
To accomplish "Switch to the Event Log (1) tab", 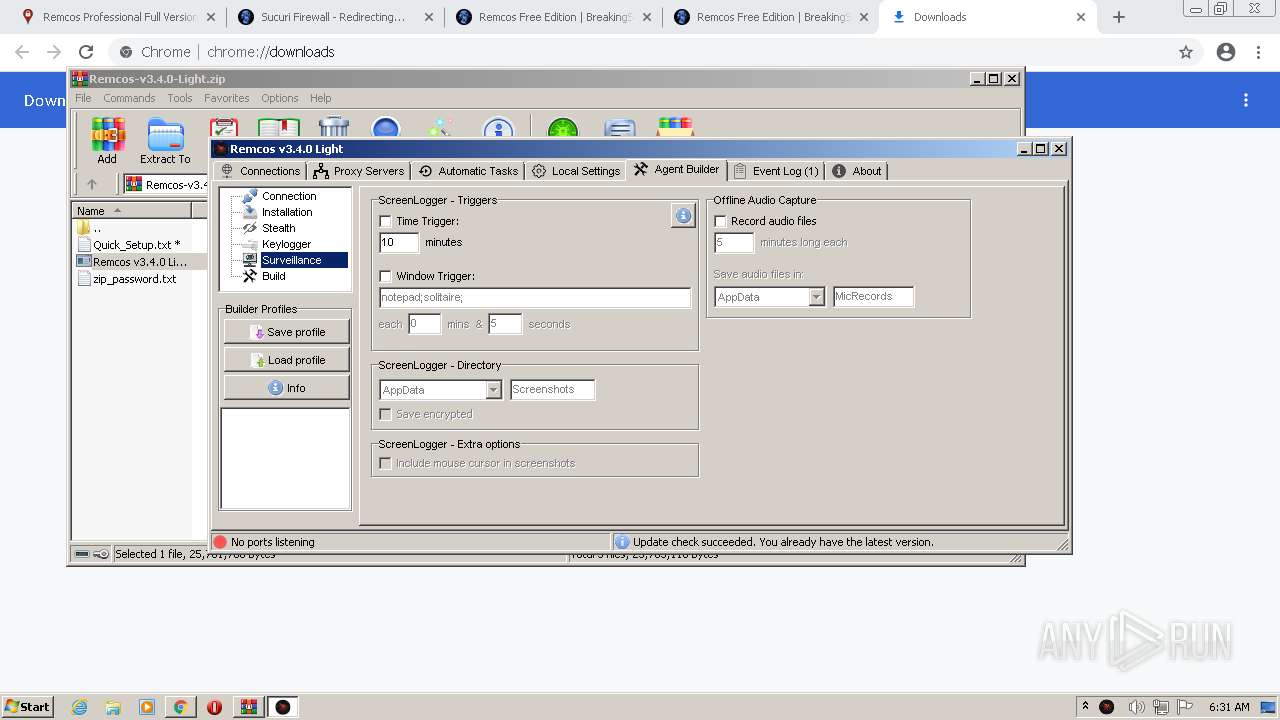I will pos(776,171).
